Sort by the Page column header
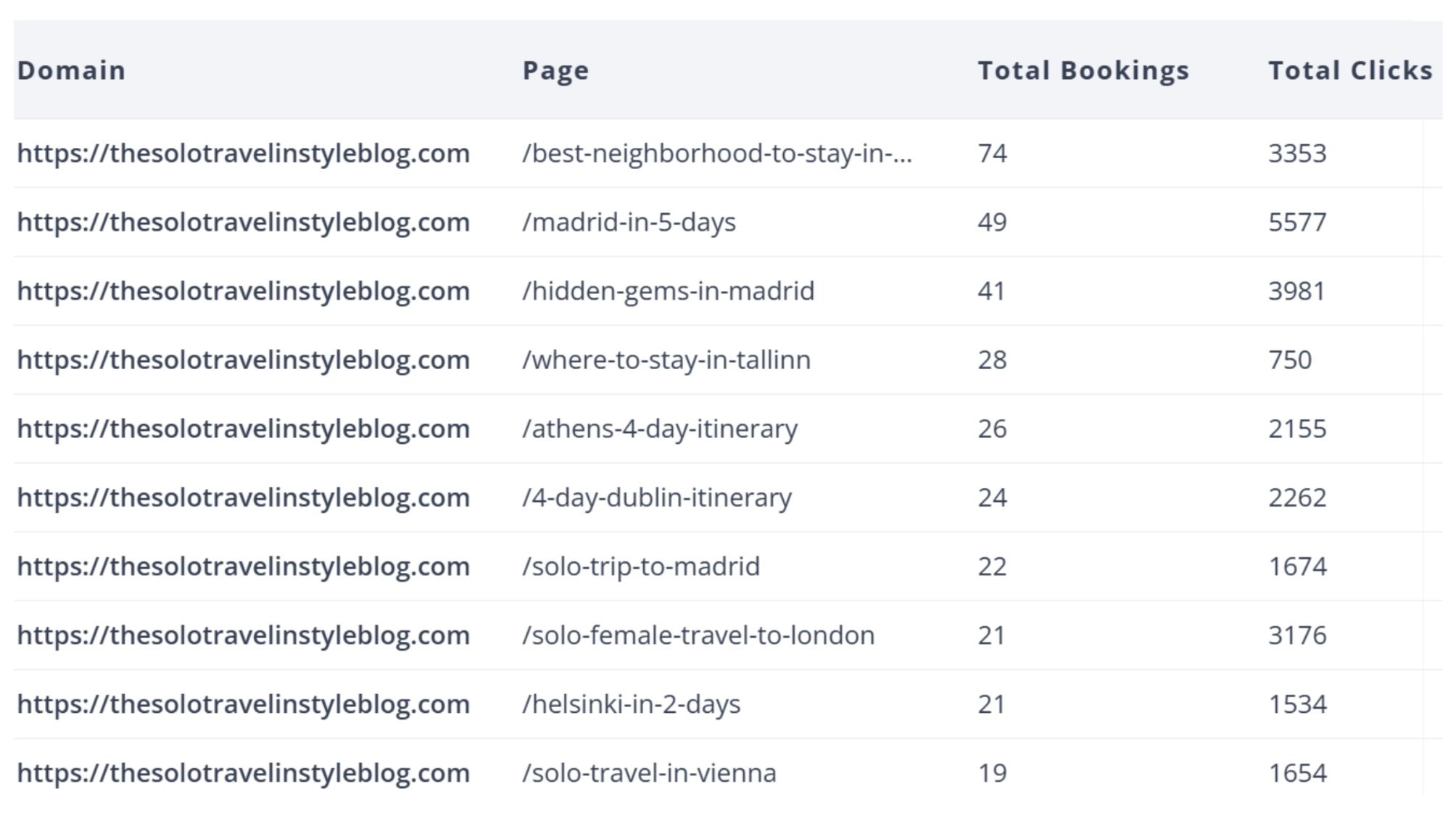 click(555, 70)
